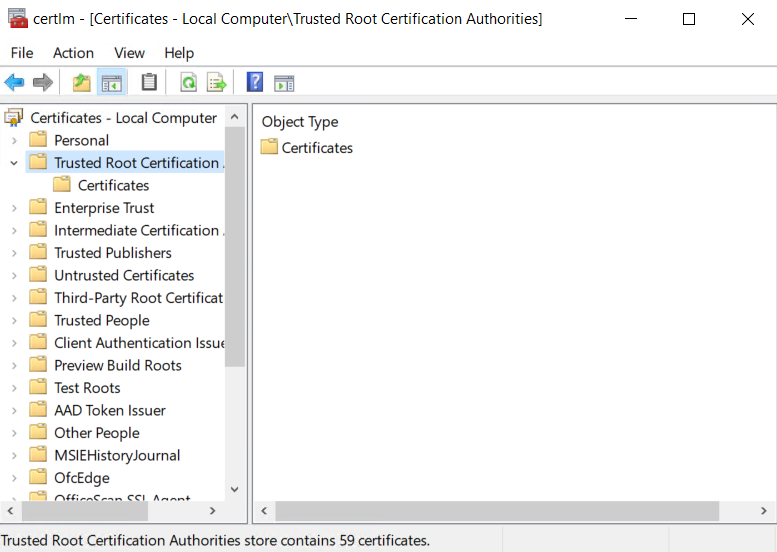This screenshot has width=777, height=552.
Task: Expand the Third-Party Root Certification node
Action: (x=14, y=298)
